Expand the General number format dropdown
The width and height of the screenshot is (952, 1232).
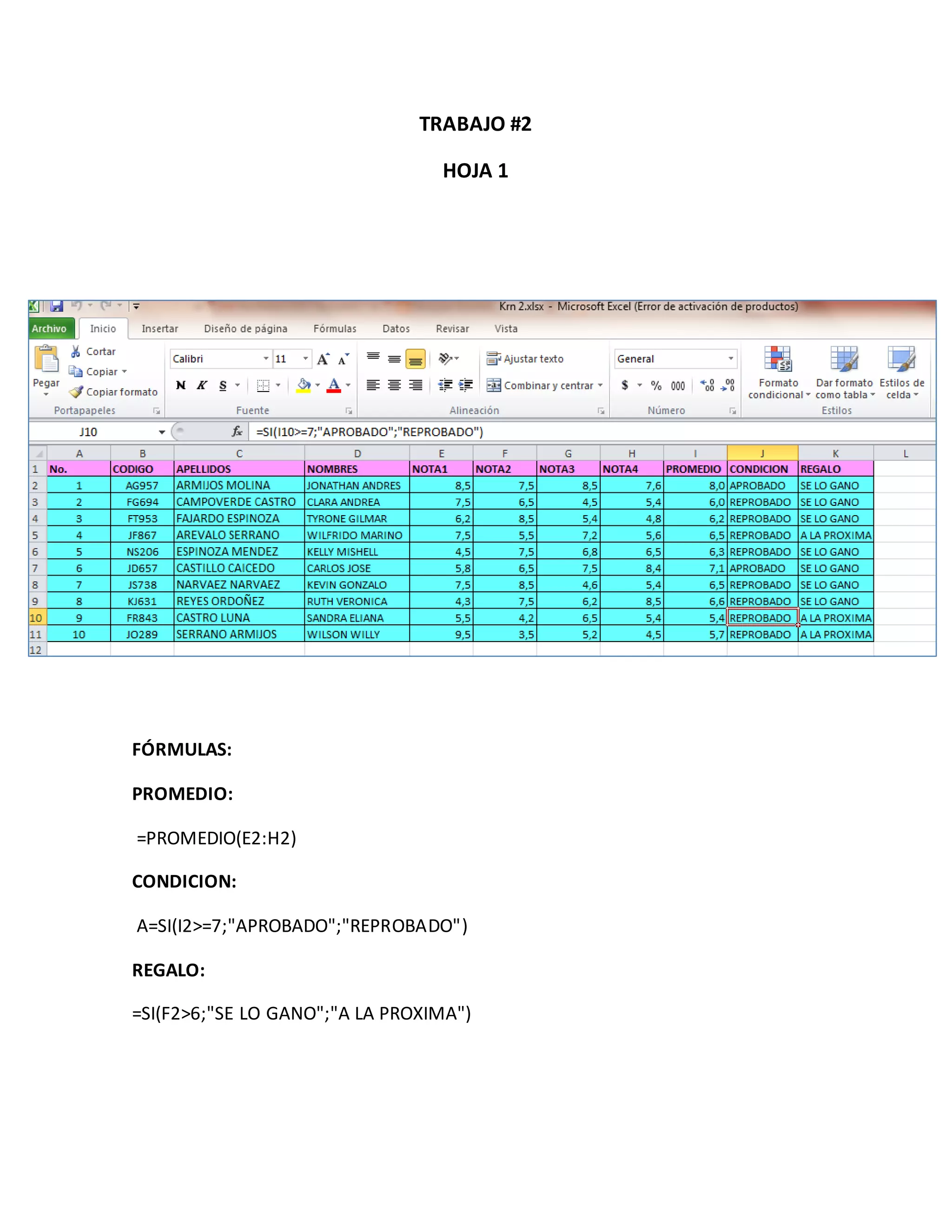(730, 359)
